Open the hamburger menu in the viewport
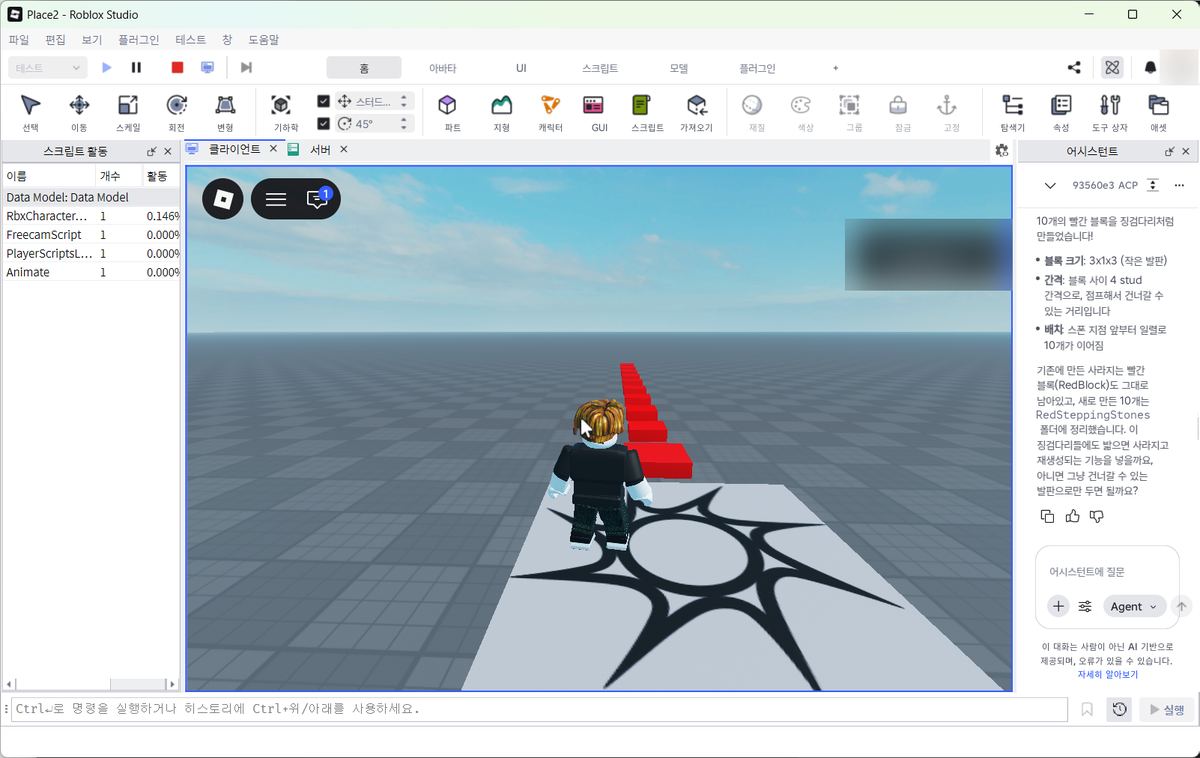 [x=276, y=199]
